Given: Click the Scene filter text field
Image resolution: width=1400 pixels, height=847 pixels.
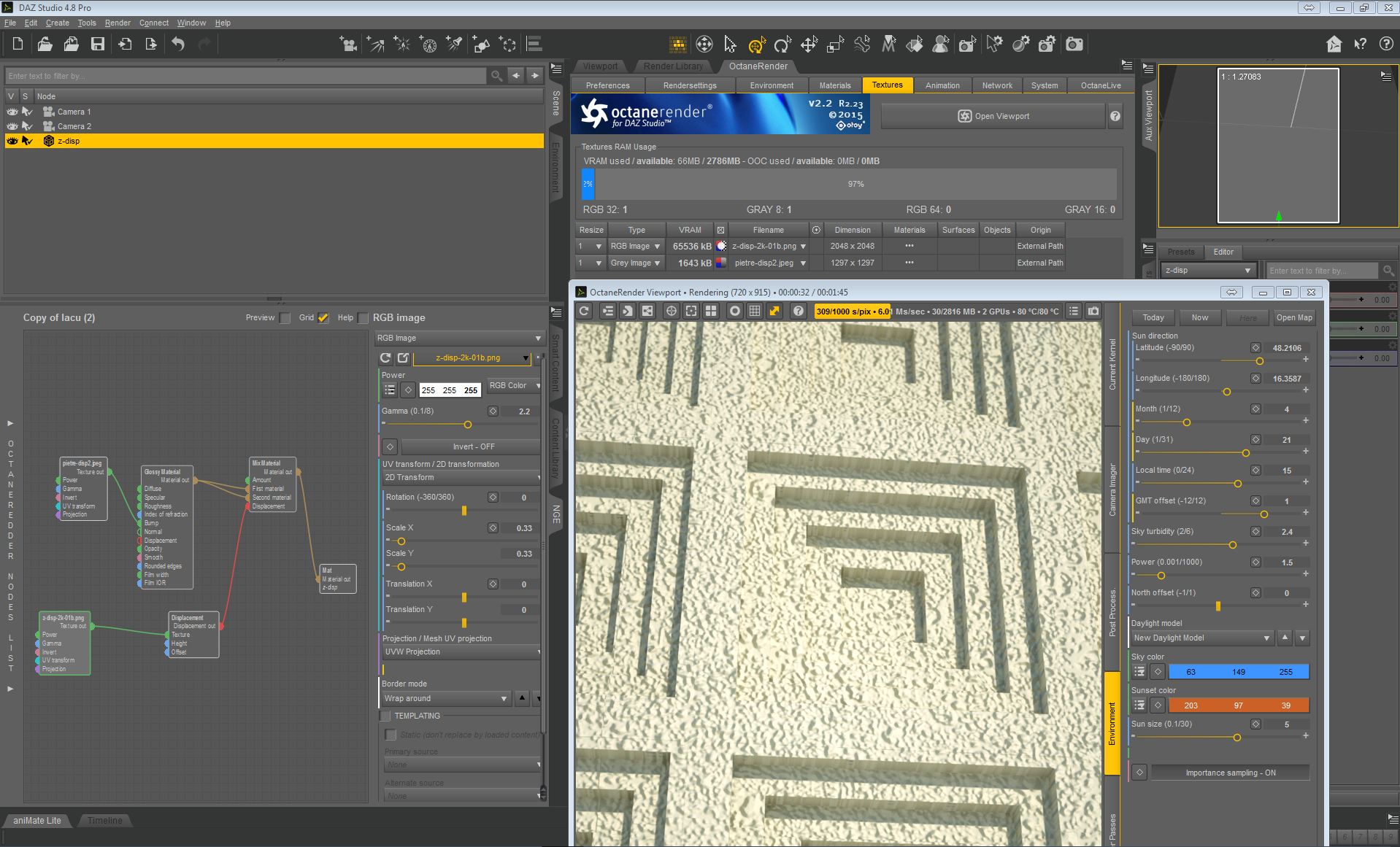Looking at the screenshot, I should click(245, 76).
